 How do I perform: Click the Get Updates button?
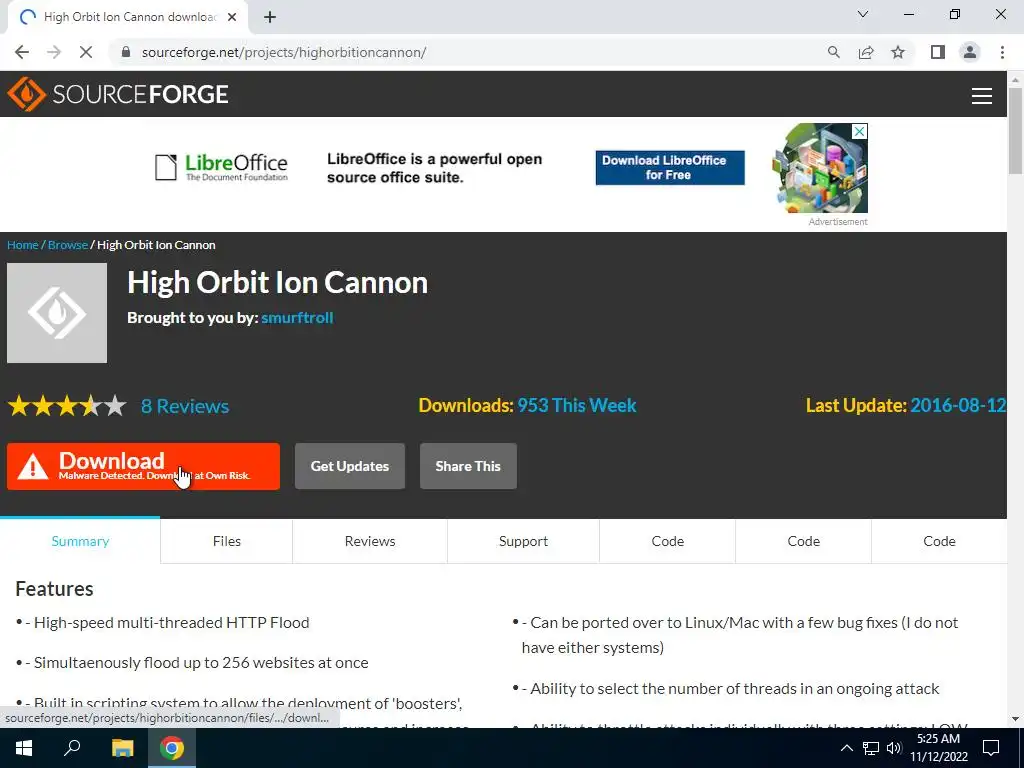(x=349, y=466)
